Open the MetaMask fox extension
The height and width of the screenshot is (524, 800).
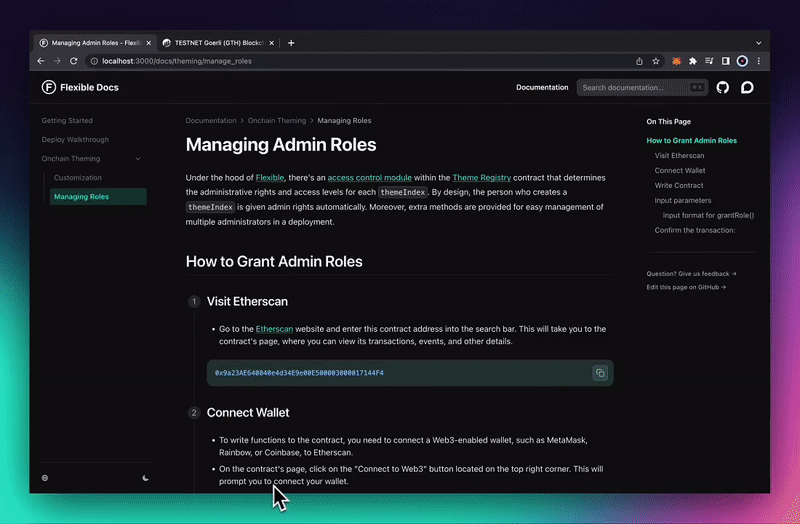point(677,61)
